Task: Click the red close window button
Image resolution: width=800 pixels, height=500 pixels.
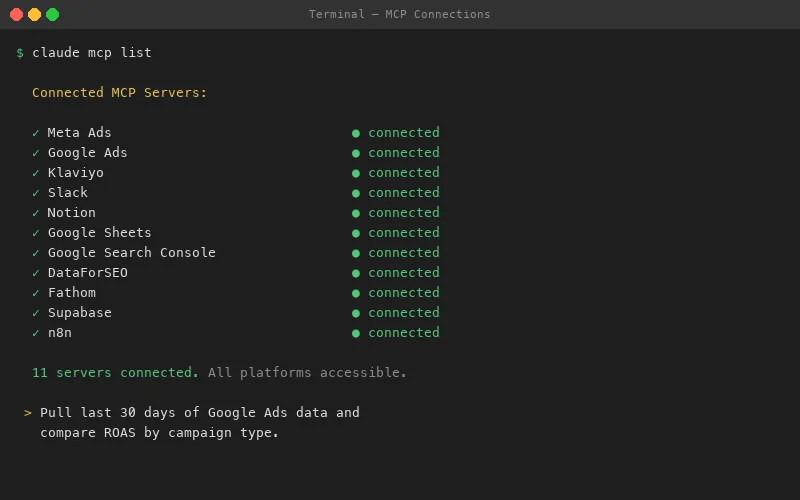Action: [x=16, y=15]
